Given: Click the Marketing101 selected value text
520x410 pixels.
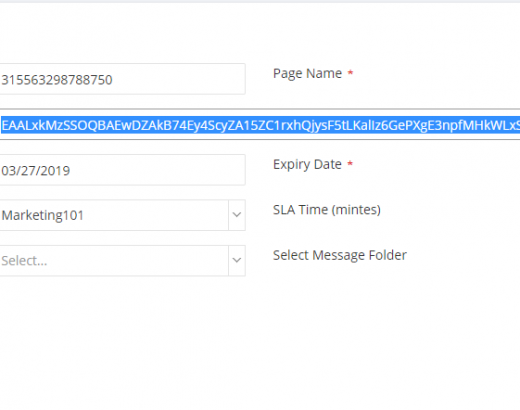Looking at the screenshot, I should [x=42, y=215].
